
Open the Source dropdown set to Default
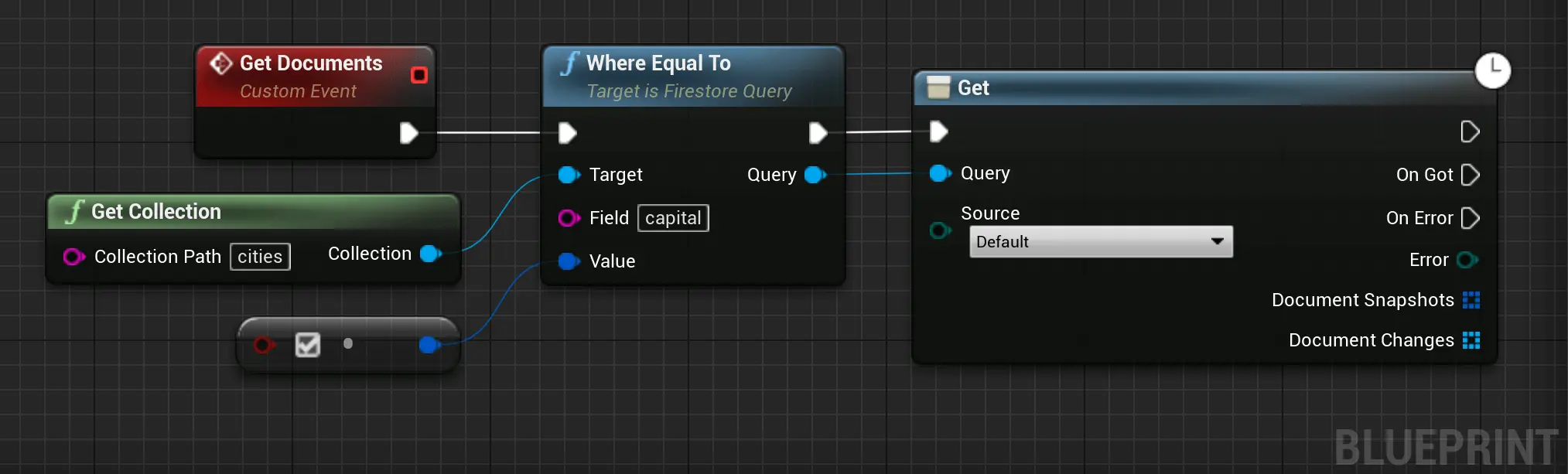pyautogui.click(x=1099, y=242)
